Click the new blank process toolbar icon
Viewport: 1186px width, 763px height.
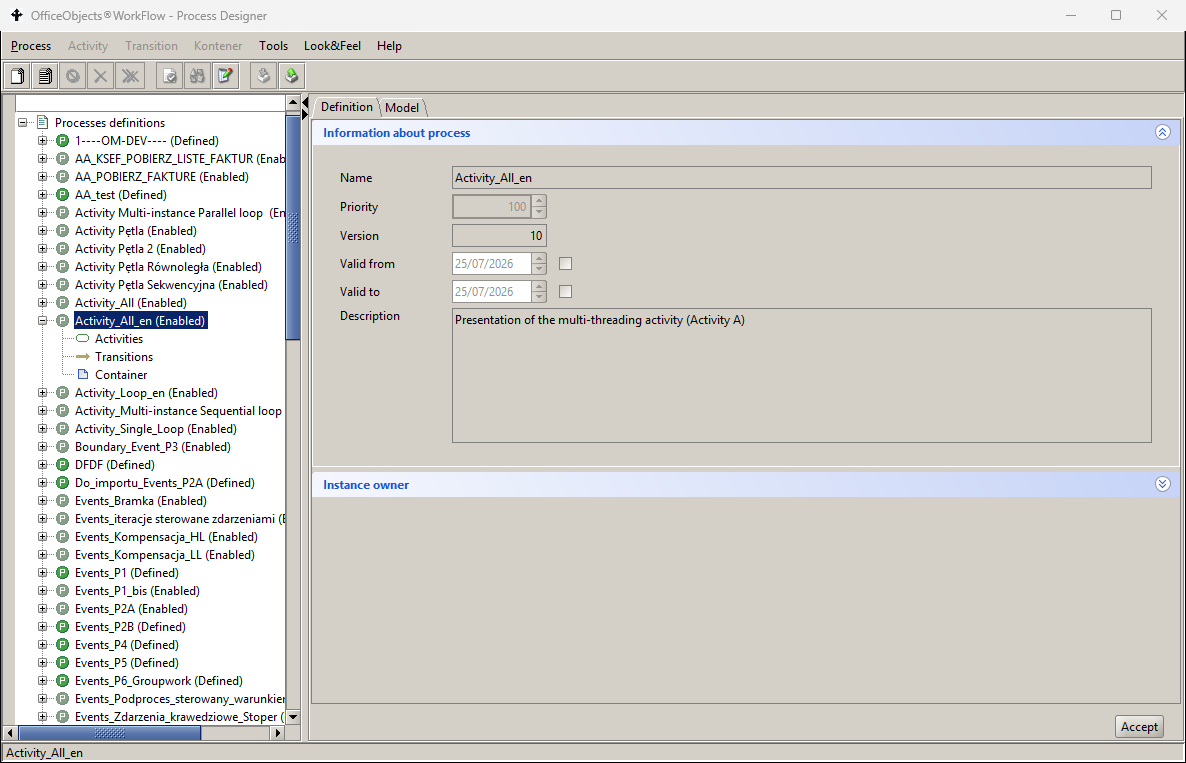pyautogui.click(x=17, y=76)
